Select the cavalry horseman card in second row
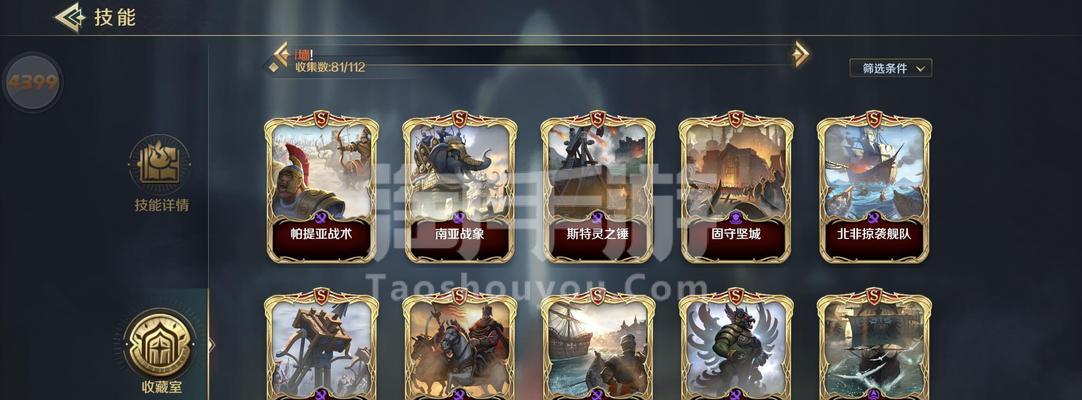Screen dimensions: 1082x400 click(x=460, y=345)
